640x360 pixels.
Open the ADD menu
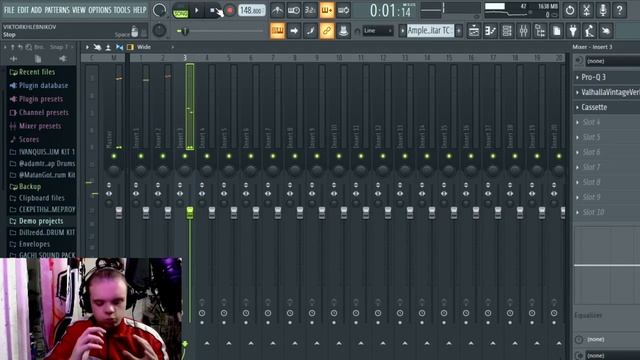36,10
